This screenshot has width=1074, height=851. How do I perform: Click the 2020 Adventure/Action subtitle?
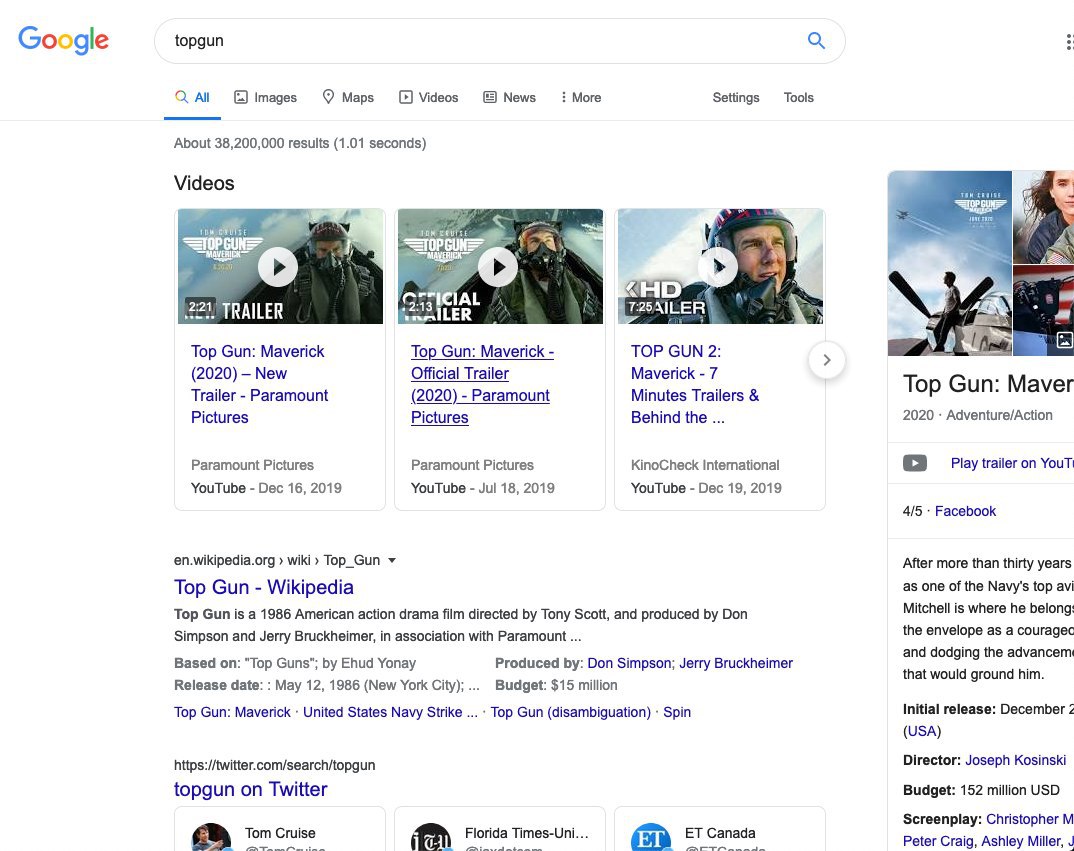977,415
